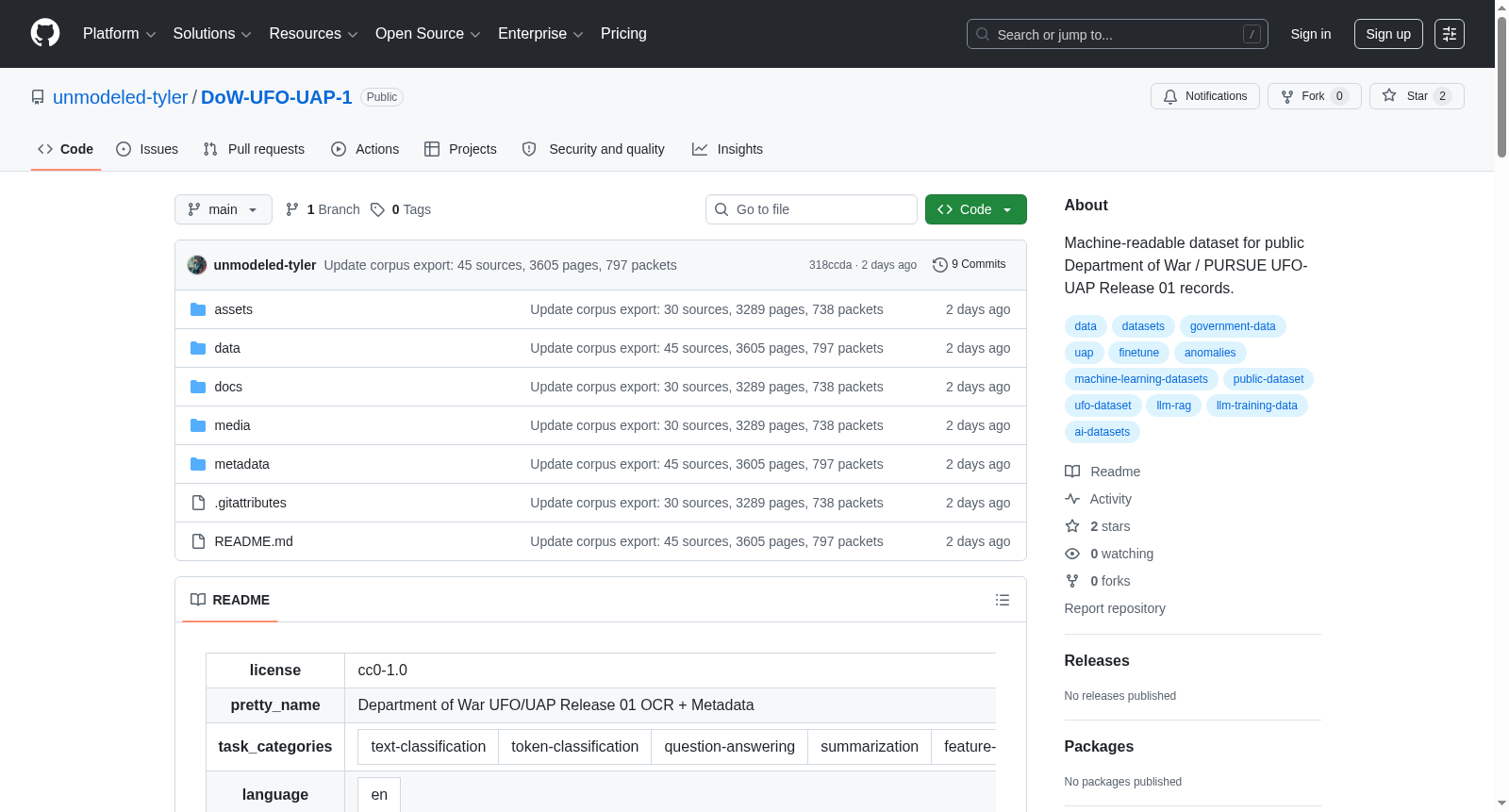Click the data folder icon
The width and height of the screenshot is (1509, 812).
tap(198, 348)
